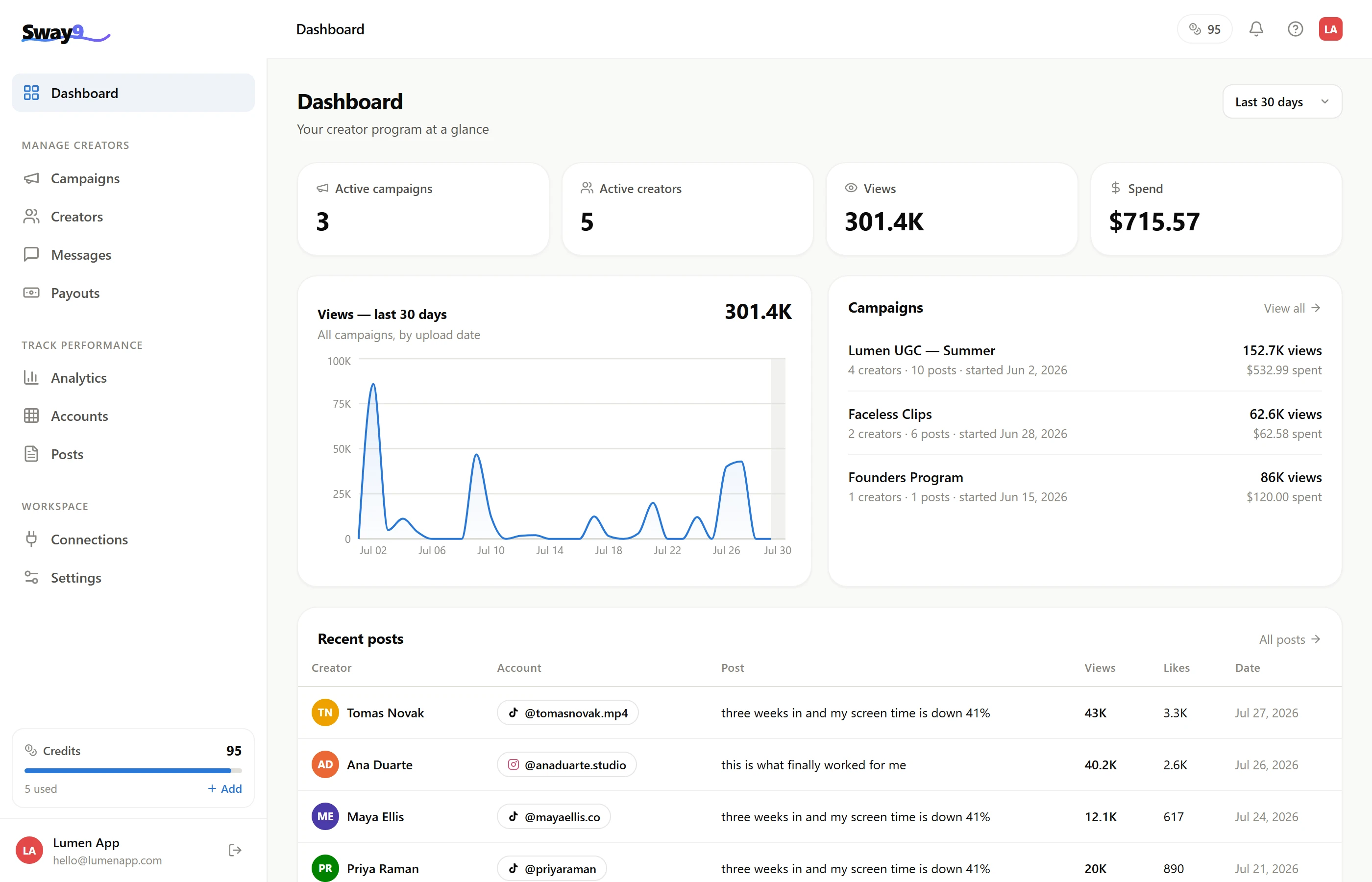Open notifications bell icon

[1256, 29]
